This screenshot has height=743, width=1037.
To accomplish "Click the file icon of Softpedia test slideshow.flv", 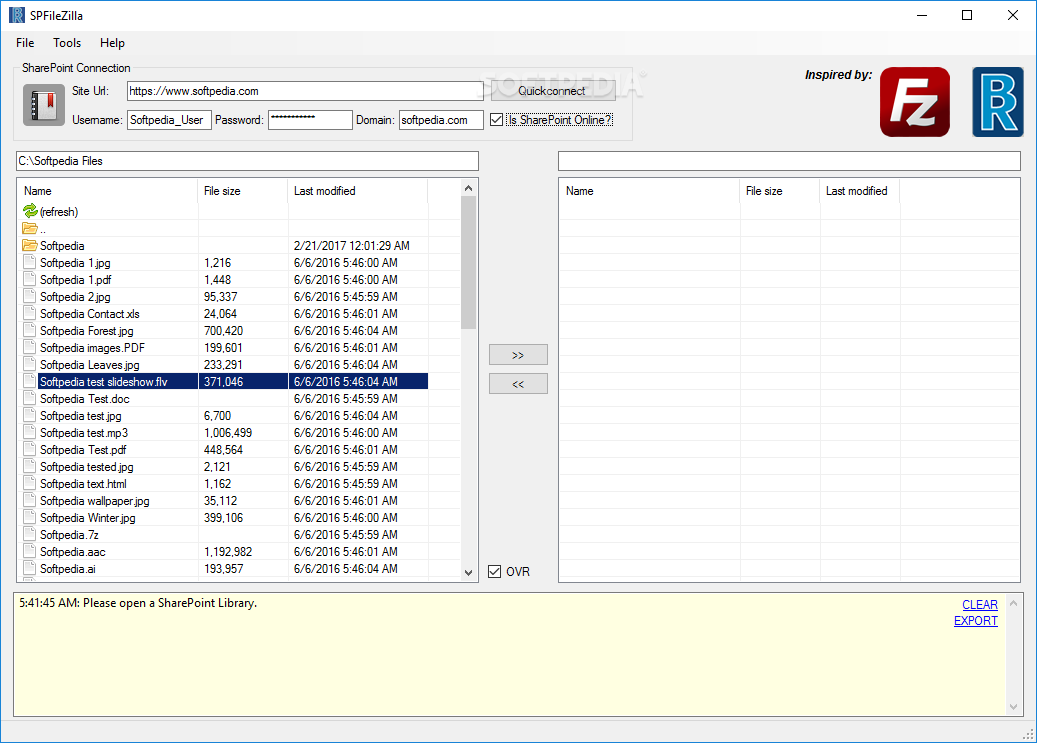I will [x=29, y=381].
